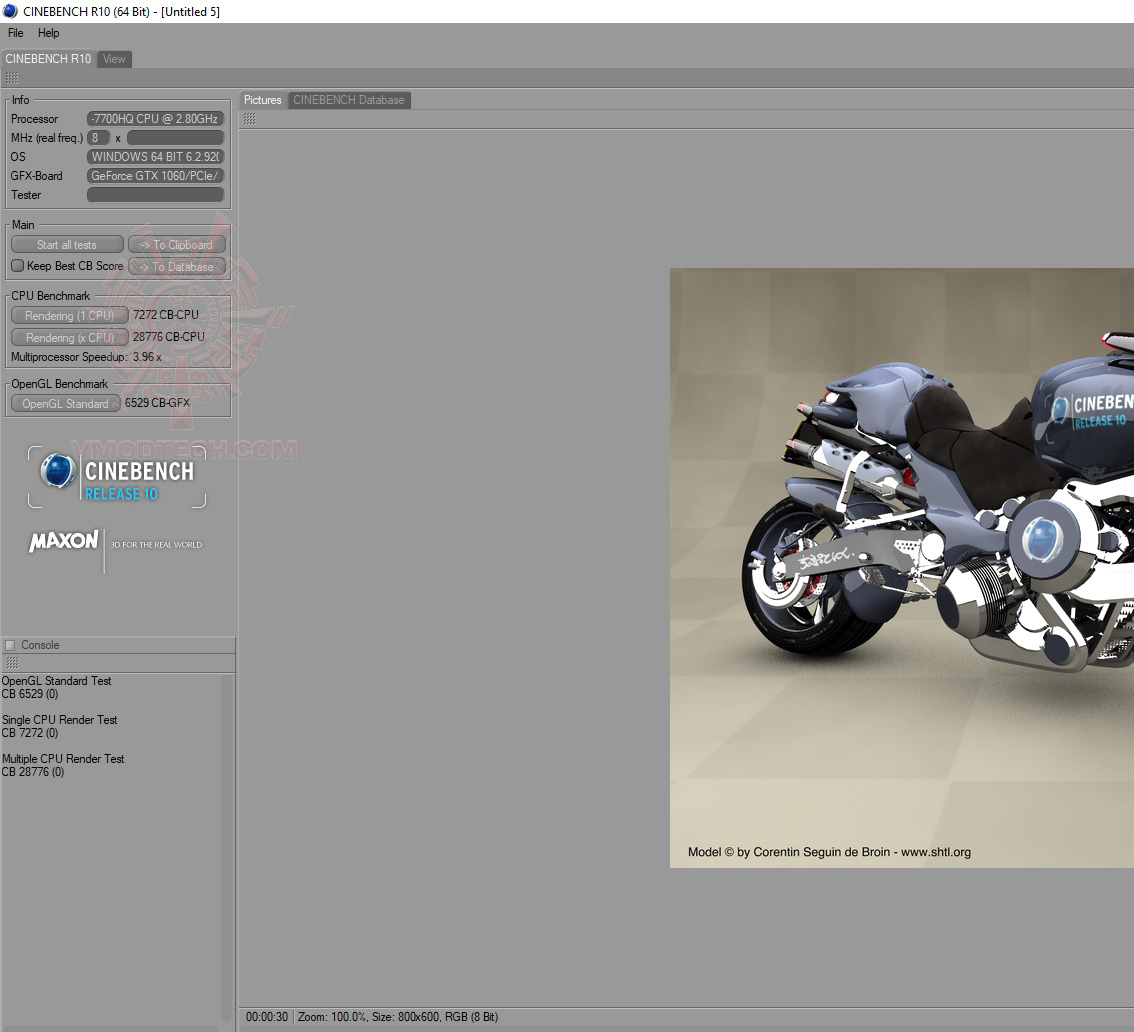Open the Help menu
This screenshot has height=1032, width=1134.
point(49,33)
